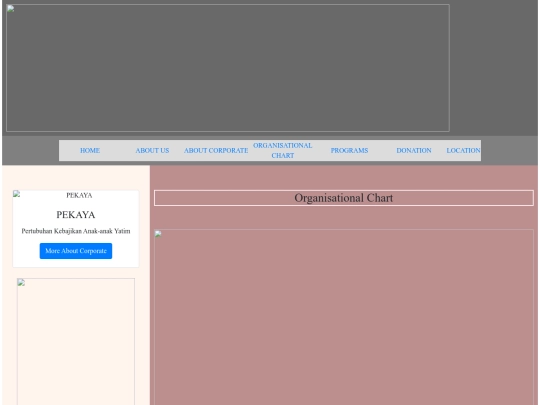Click the More About Corporate button
The image size is (540, 405).
click(76, 251)
